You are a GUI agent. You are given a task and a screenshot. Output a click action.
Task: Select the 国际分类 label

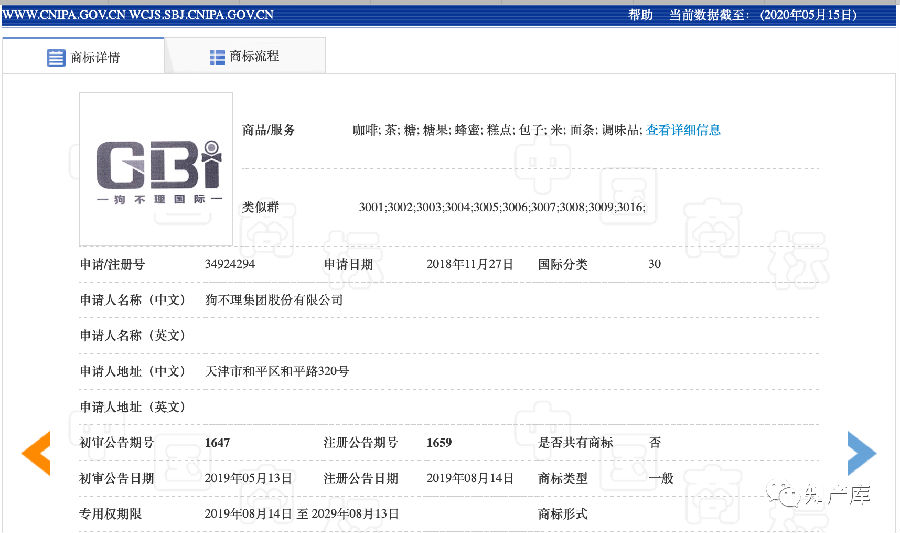pos(562,264)
